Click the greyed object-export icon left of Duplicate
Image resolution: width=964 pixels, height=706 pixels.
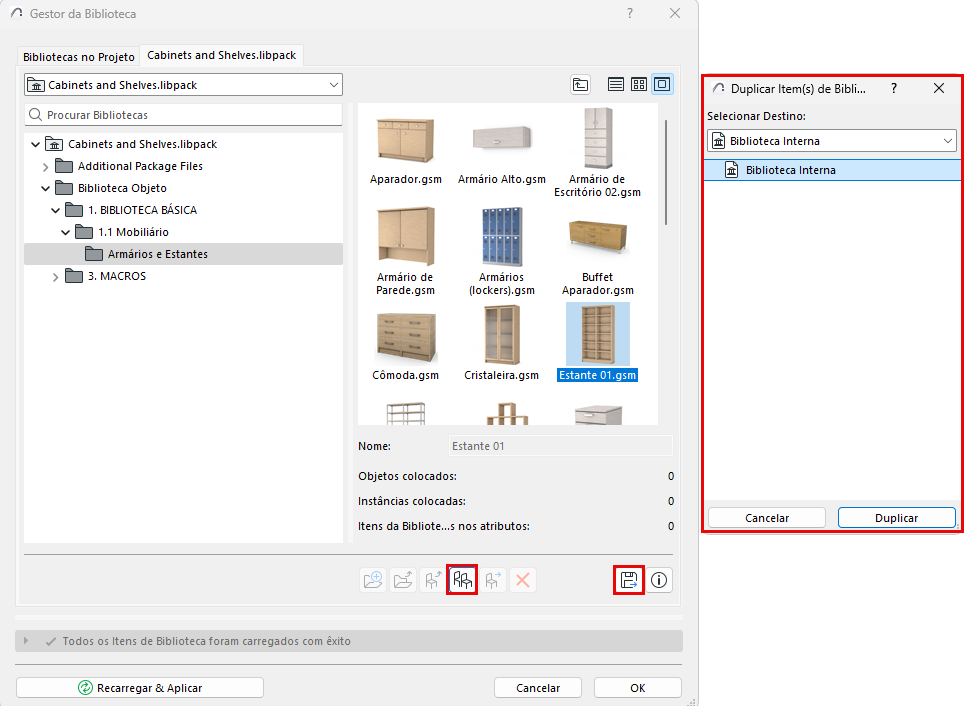pos(433,580)
